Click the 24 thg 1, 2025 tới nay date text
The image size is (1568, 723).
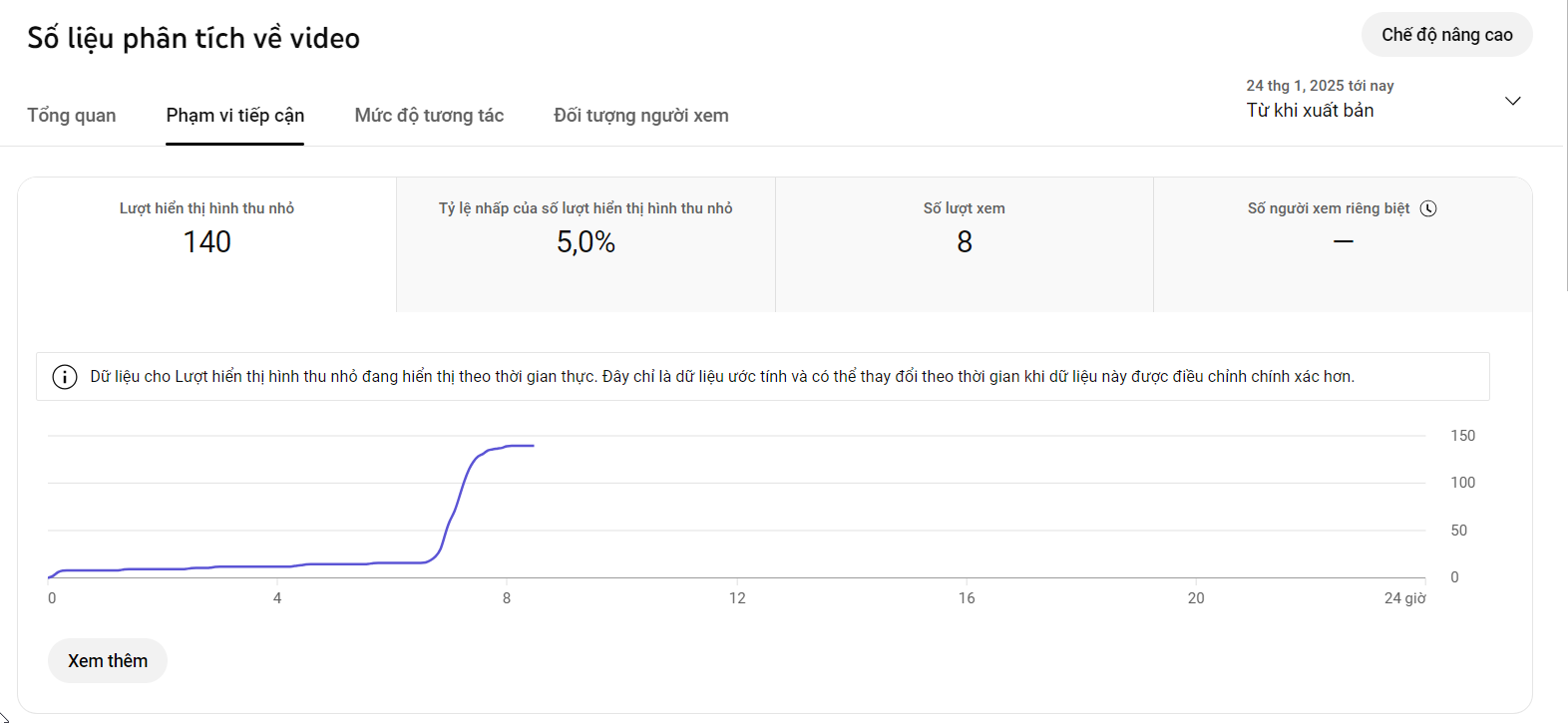click(x=1320, y=86)
